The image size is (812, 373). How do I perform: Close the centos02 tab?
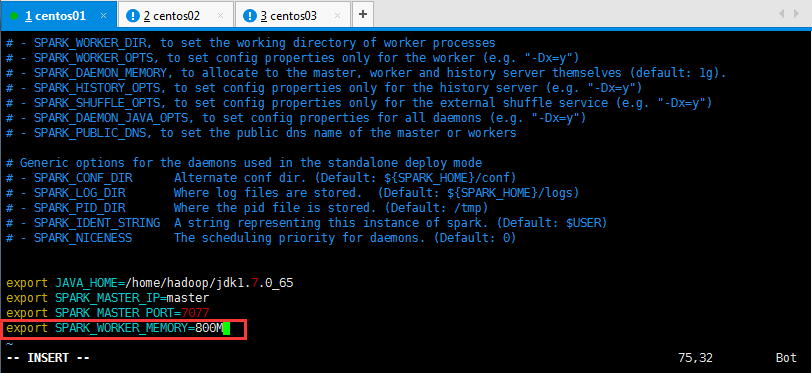221,16
